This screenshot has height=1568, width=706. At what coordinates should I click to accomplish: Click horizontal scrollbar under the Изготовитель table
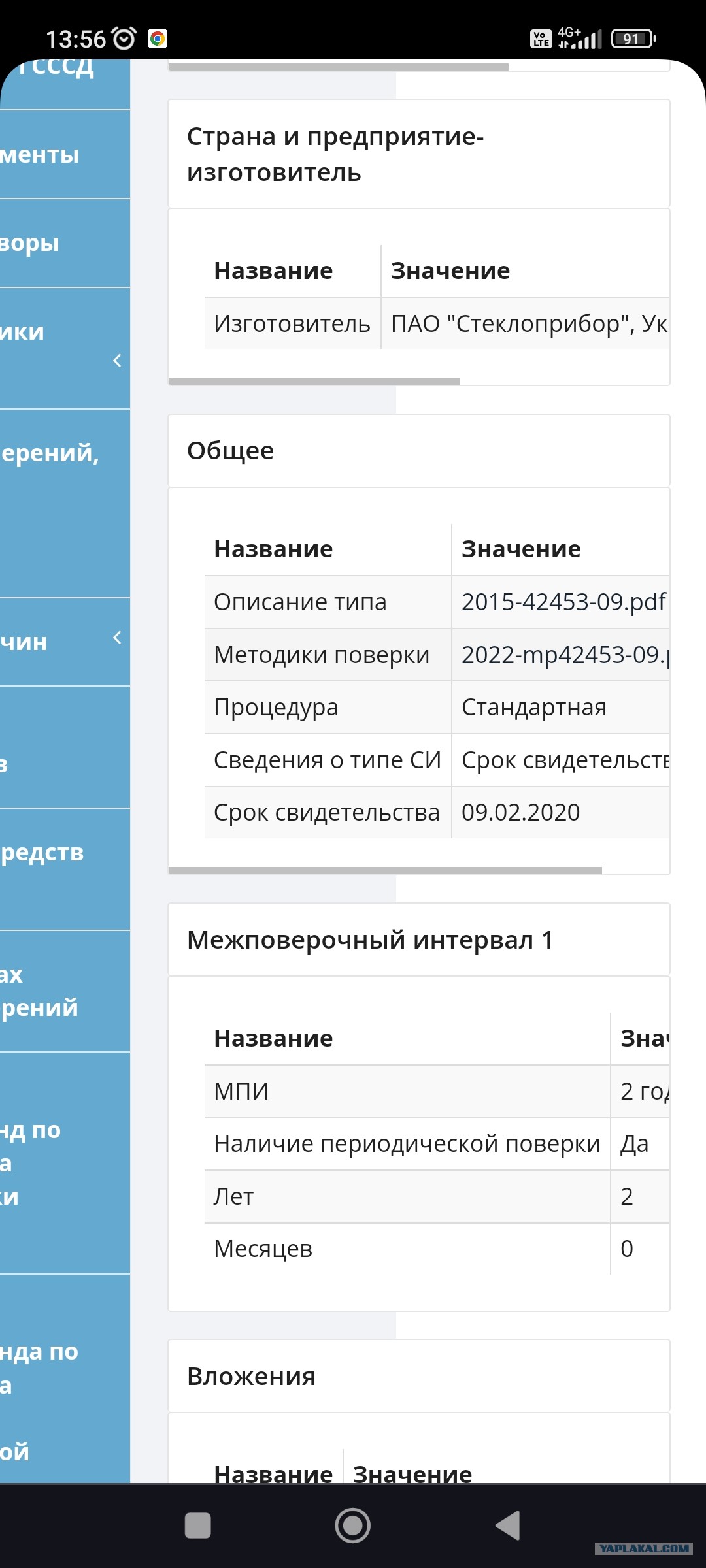pos(314,381)
